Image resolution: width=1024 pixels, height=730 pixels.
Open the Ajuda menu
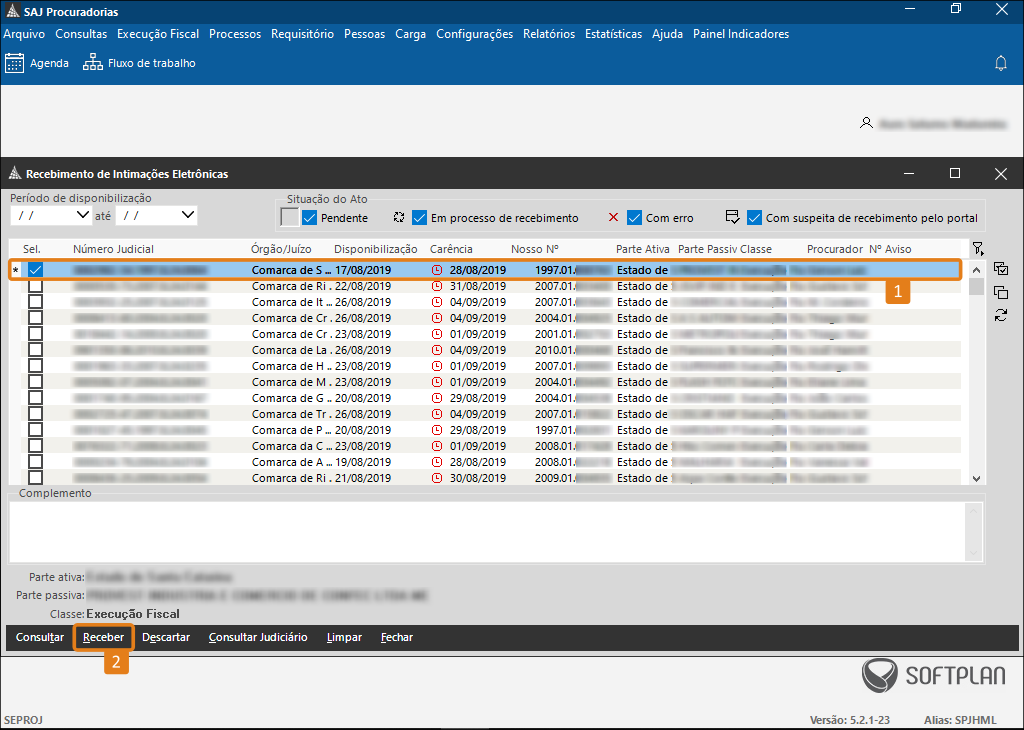click(667, 34)
